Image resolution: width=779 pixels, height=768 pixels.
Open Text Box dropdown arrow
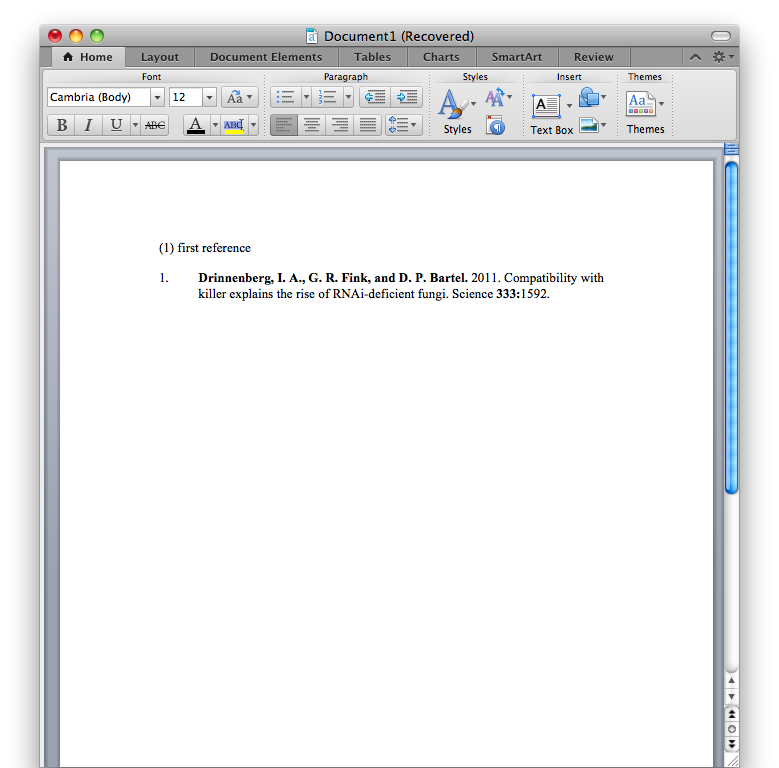pos(569,105)
